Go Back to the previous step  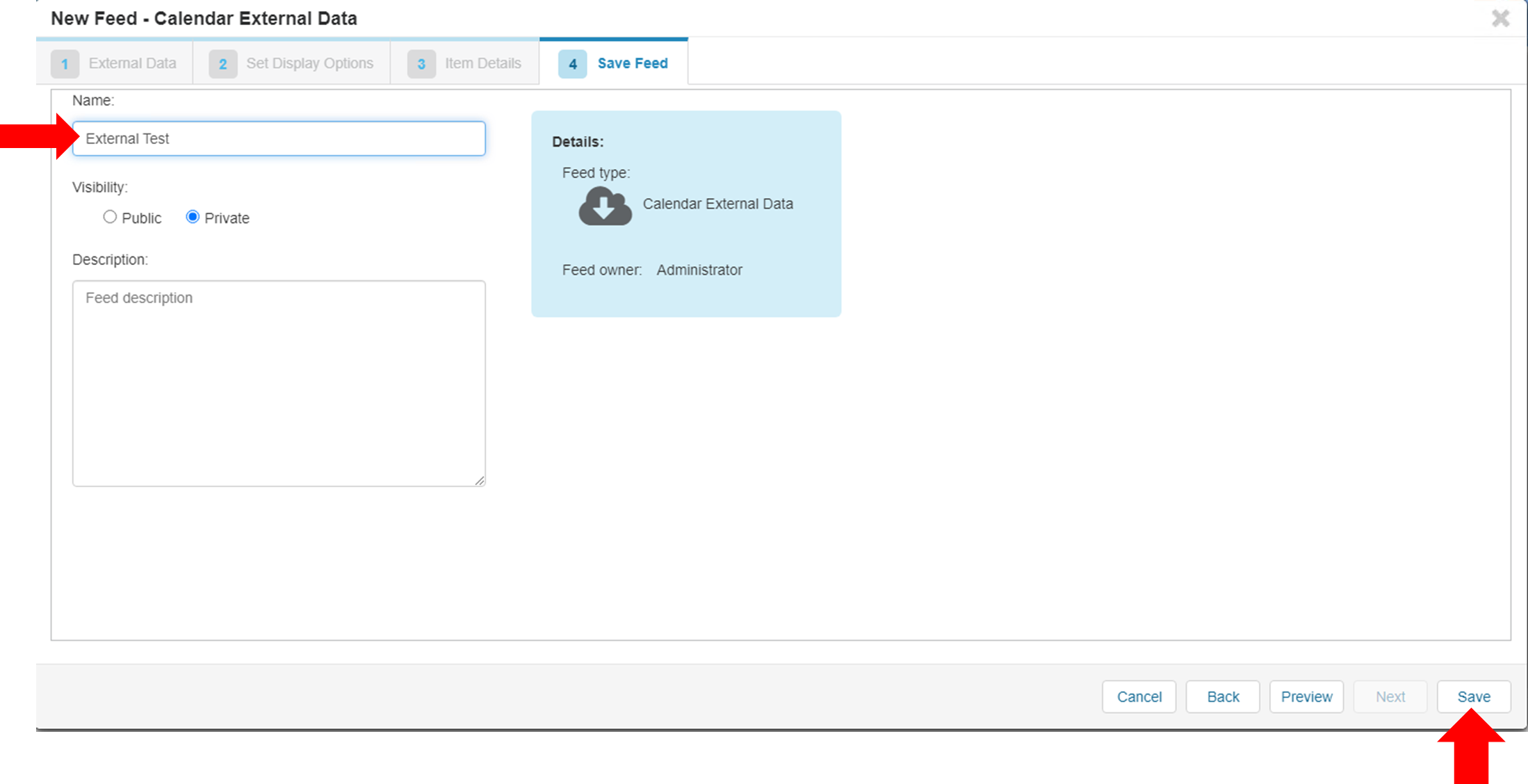coord(1223,696)
